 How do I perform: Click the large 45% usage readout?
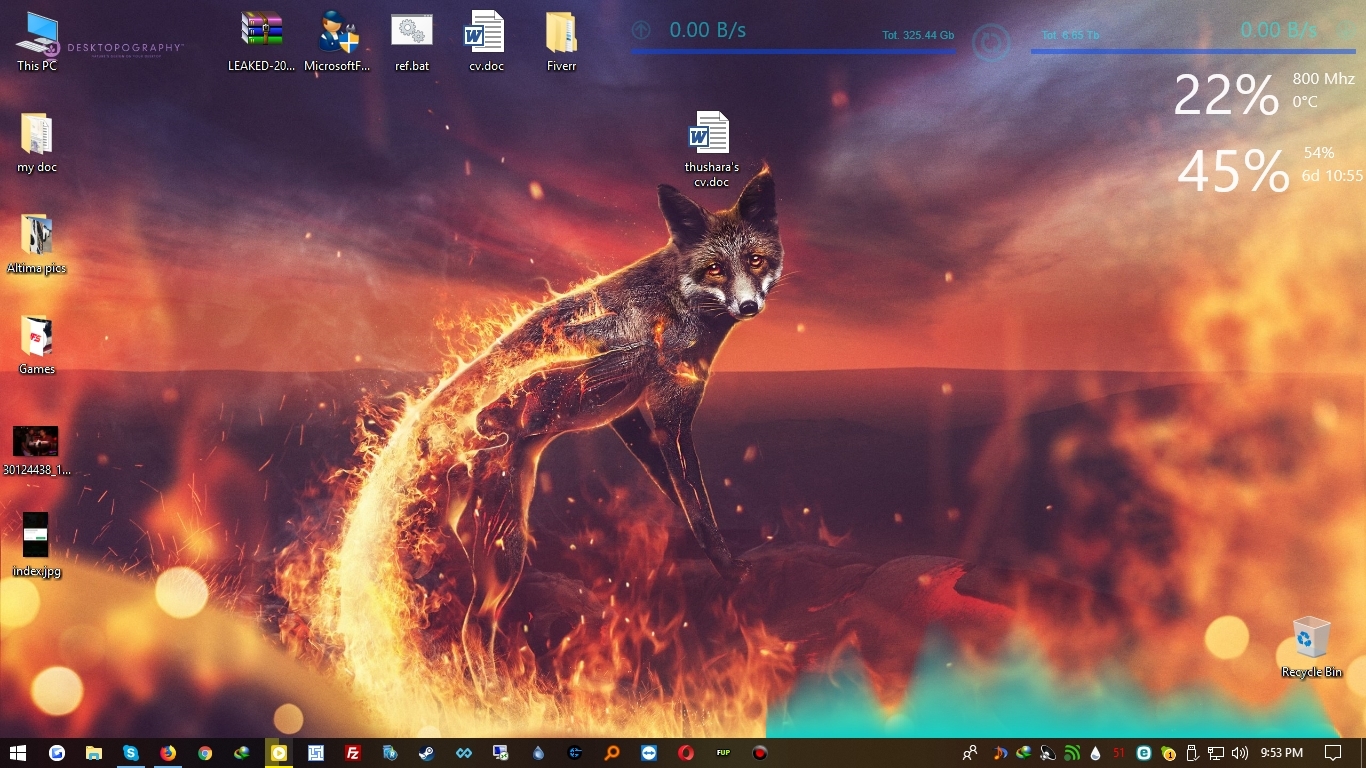[1233, 171]
